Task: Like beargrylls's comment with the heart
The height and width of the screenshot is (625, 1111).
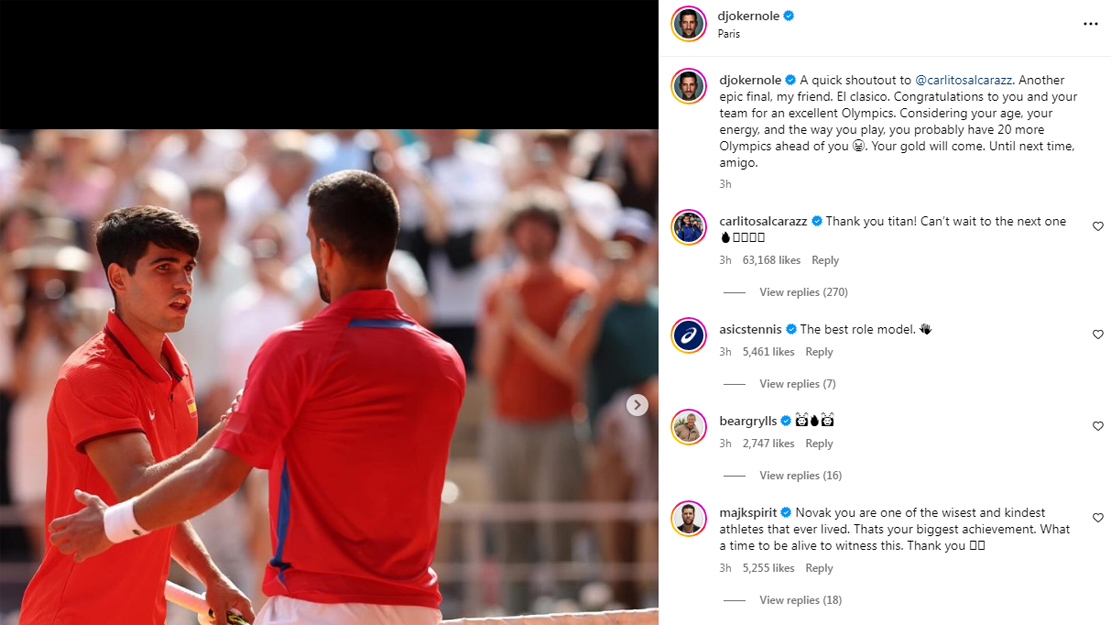Action: point(1098,426)
